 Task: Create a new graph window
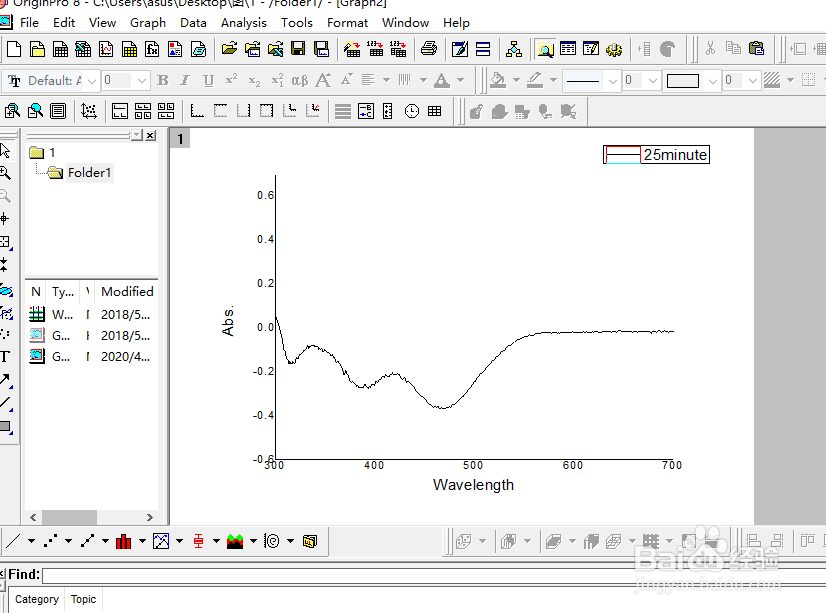pos(106,50)
